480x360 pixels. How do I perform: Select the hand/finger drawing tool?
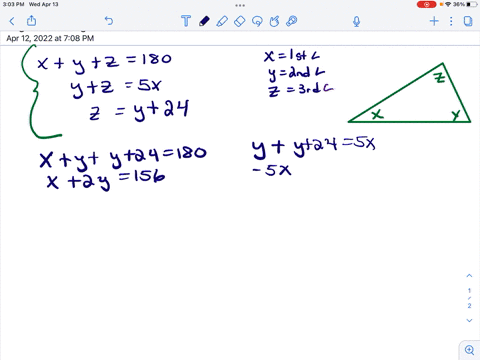click(x=274, y=21)
